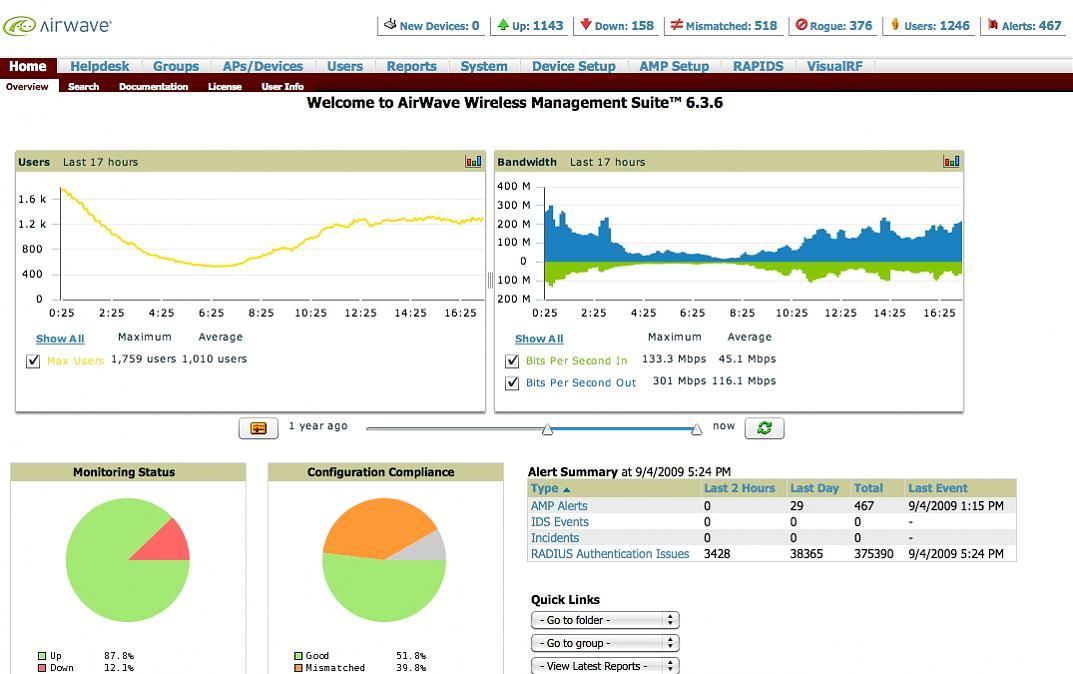Screen dimensions: 1073x674
Task: Open the pop-out chart icon on Bandwidth panel
Action: click(951, 161)
